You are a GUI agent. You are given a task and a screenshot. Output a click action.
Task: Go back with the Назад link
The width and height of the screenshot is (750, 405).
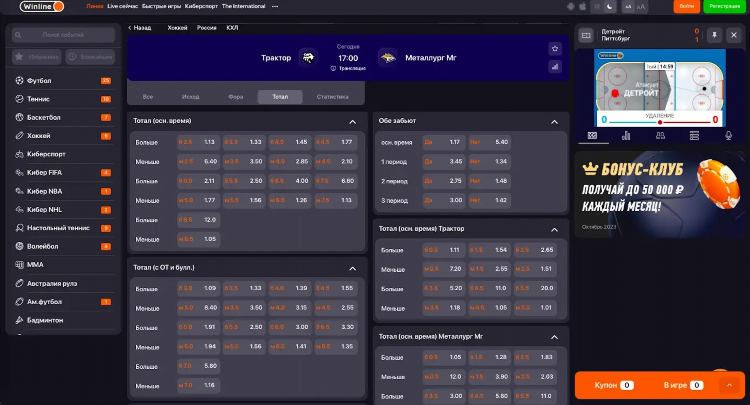tap(139, 28)
